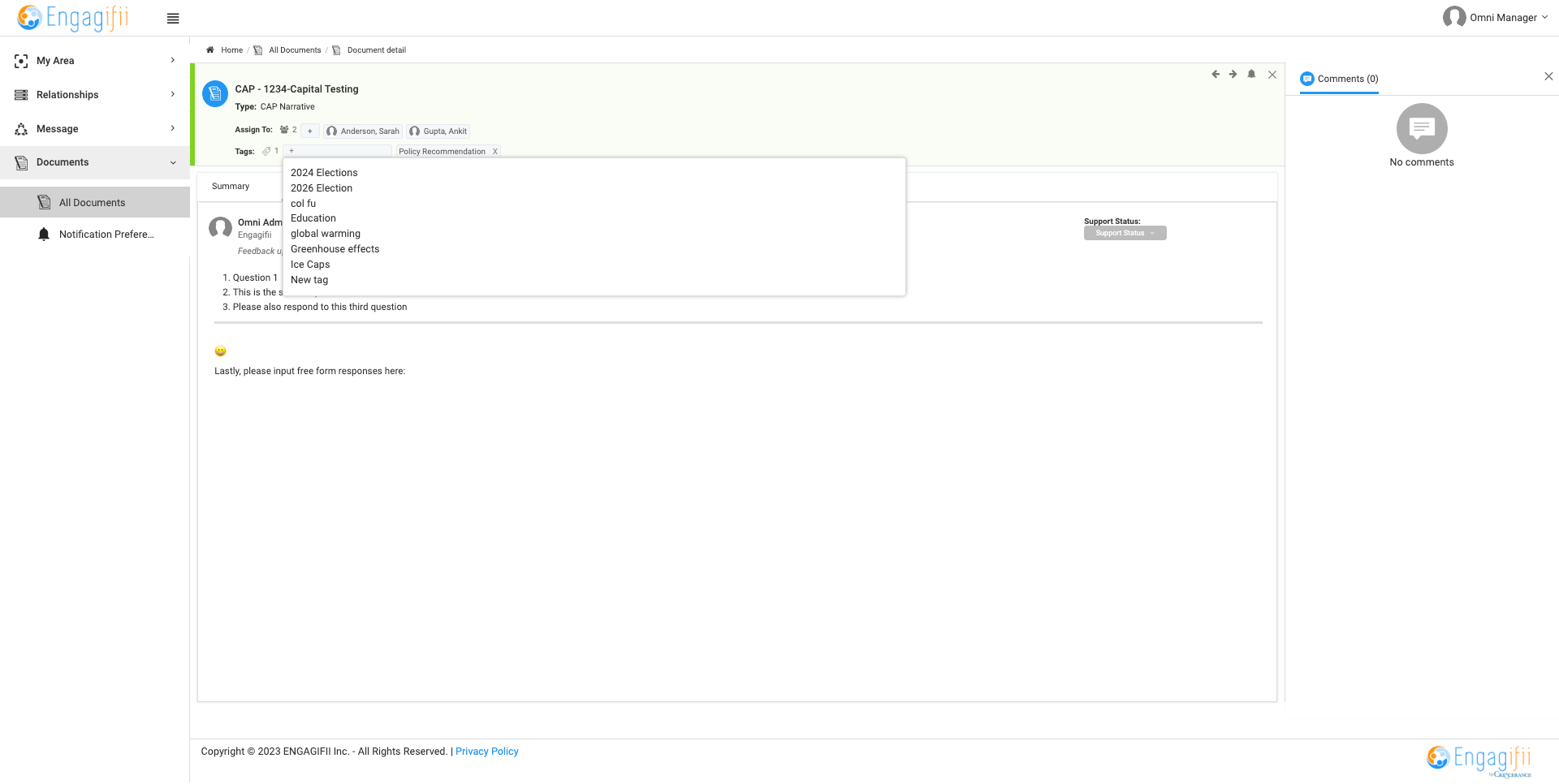Open the Privacy Policy link
1559x784 pixels.
click(x=487, y=752)
